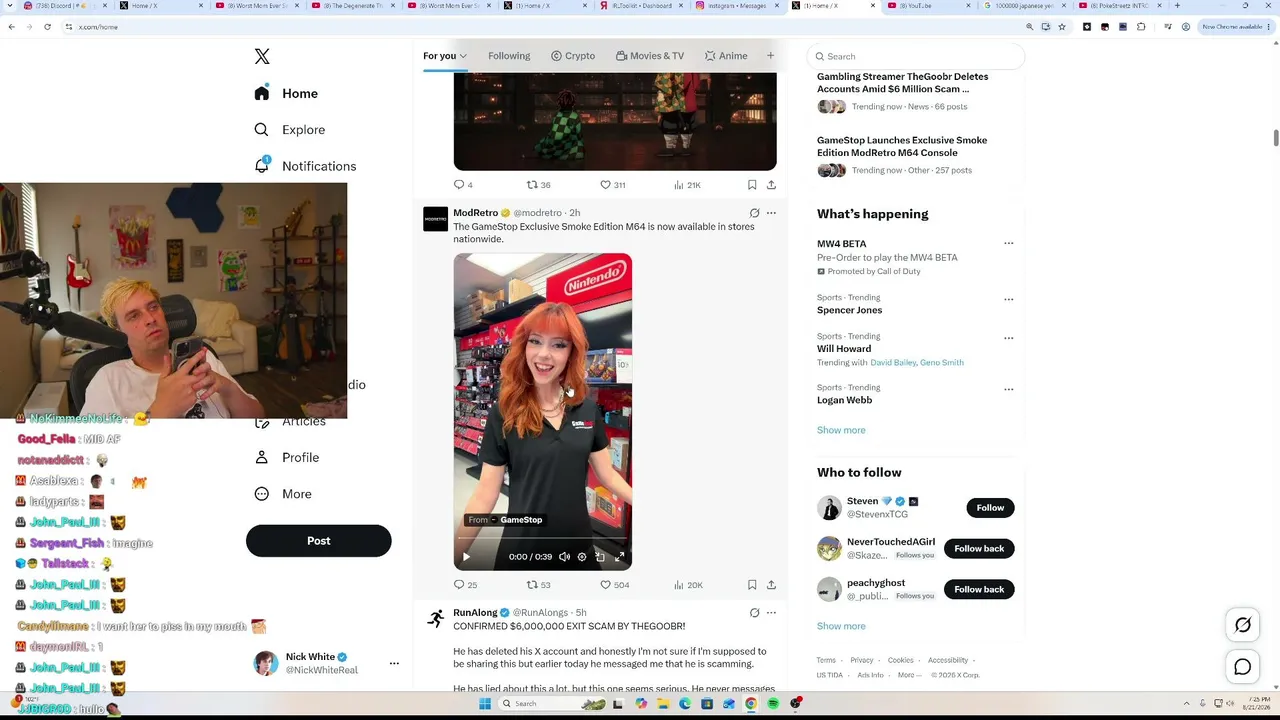This screenshot has height=720, width=1280.
Task: Switch to the Anime tab
Action: click(x=726, y=56)
